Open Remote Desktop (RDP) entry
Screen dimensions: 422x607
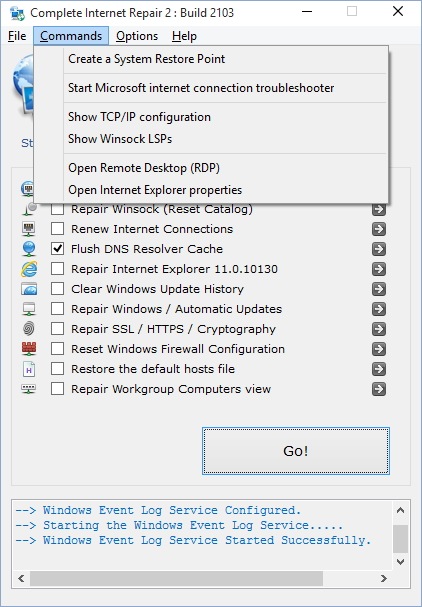pyautogui.click(x=226, y=168)
